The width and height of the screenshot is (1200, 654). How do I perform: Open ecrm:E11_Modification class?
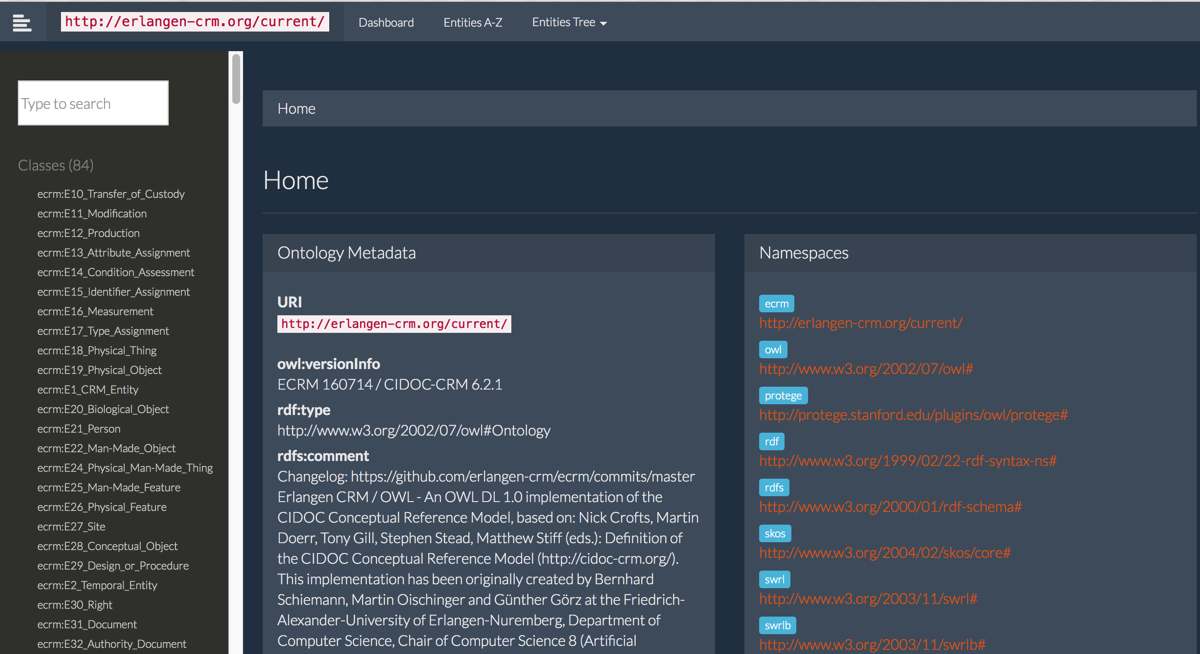click(92, 213)
